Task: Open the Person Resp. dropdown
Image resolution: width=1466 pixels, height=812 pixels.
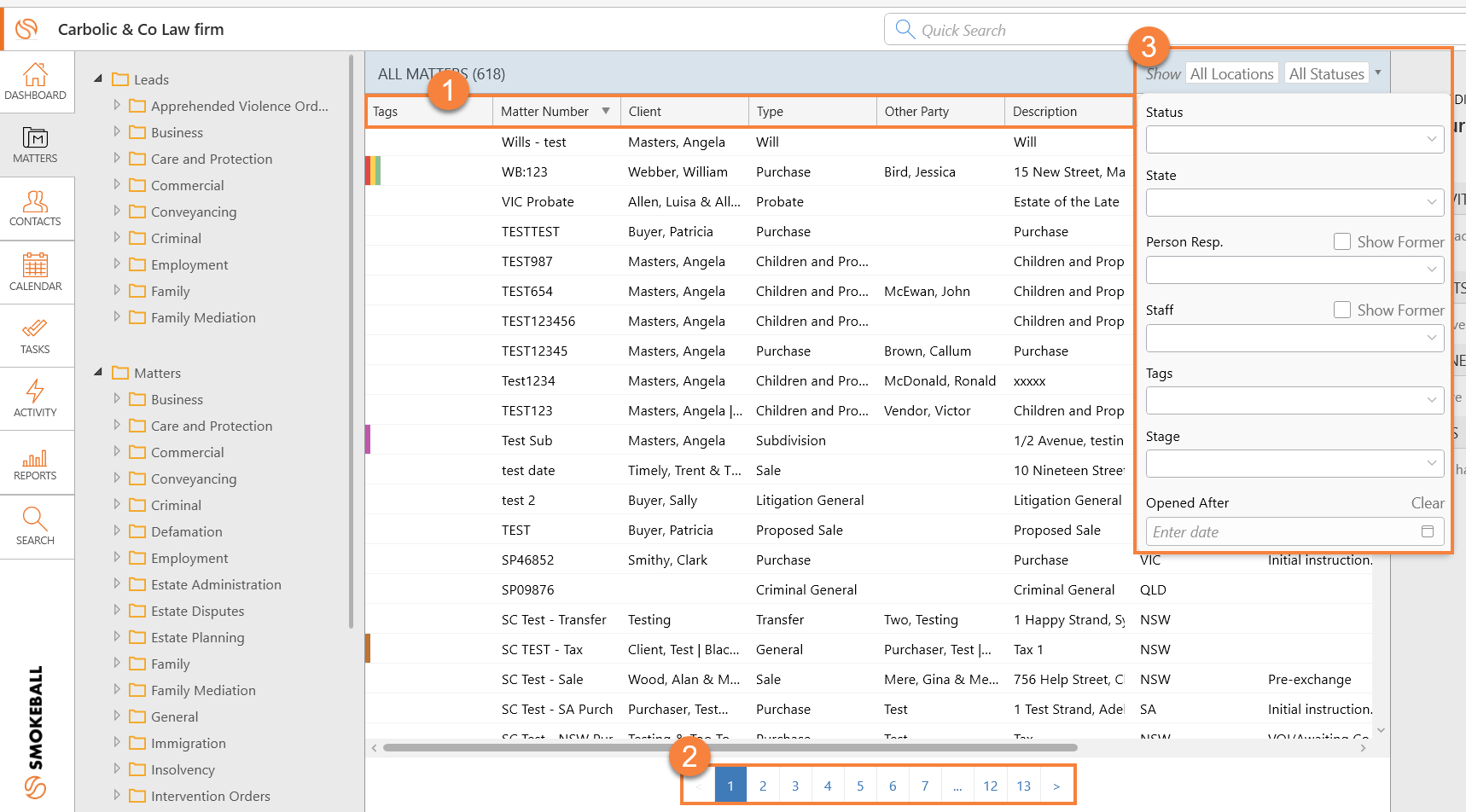Action: tap(1294, 270)
